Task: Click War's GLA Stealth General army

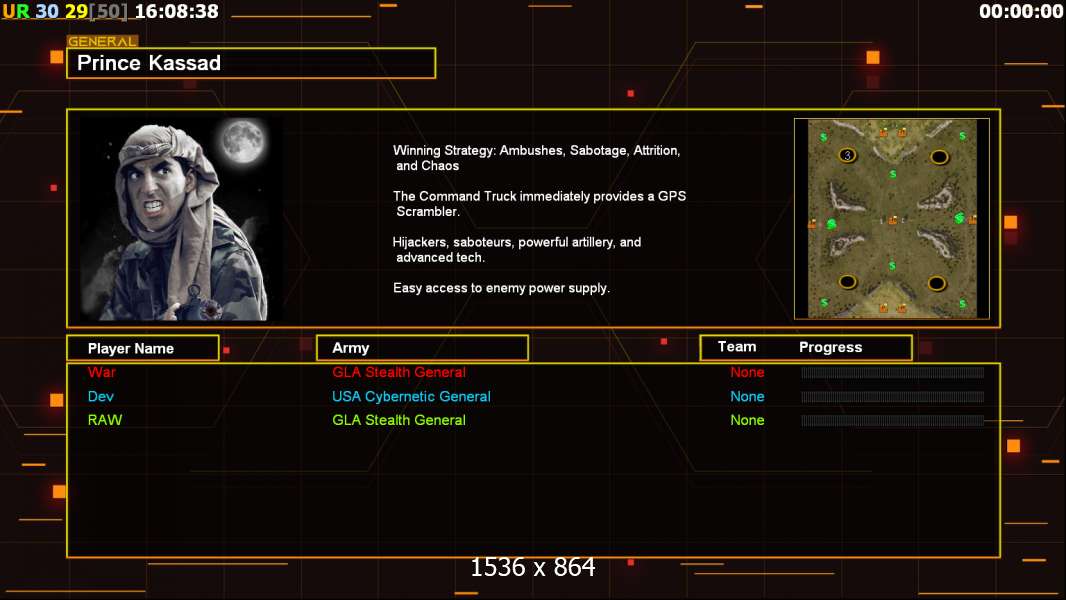Action: 399,372
